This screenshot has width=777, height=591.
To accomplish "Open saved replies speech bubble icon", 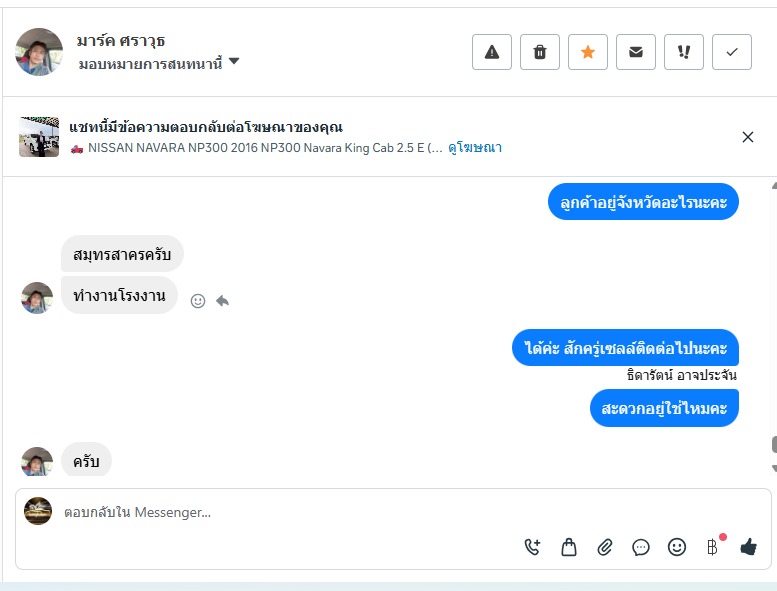I will 641,547.
